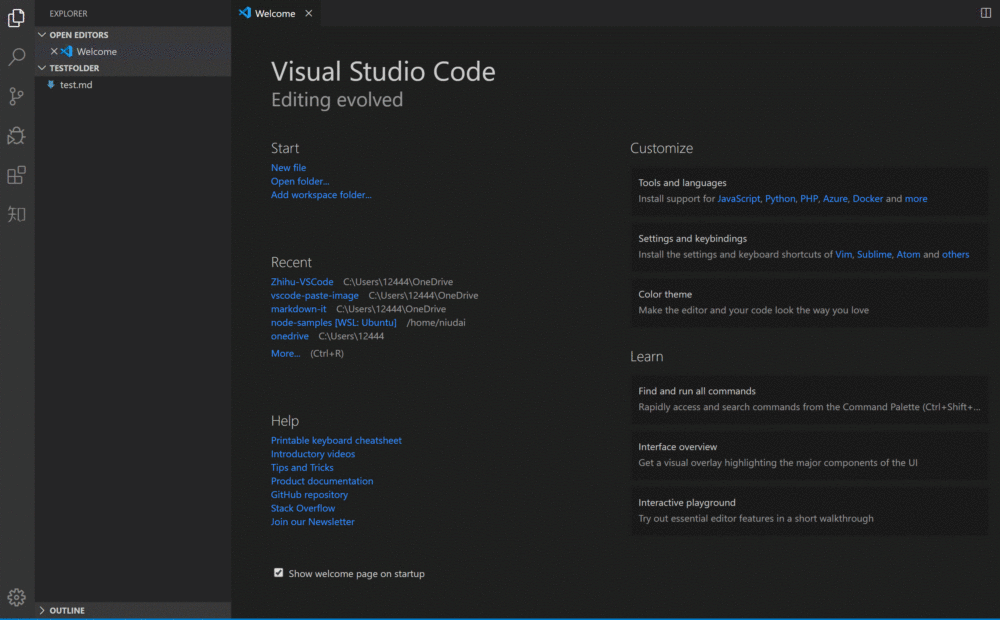Open the Source Control view

15,96
